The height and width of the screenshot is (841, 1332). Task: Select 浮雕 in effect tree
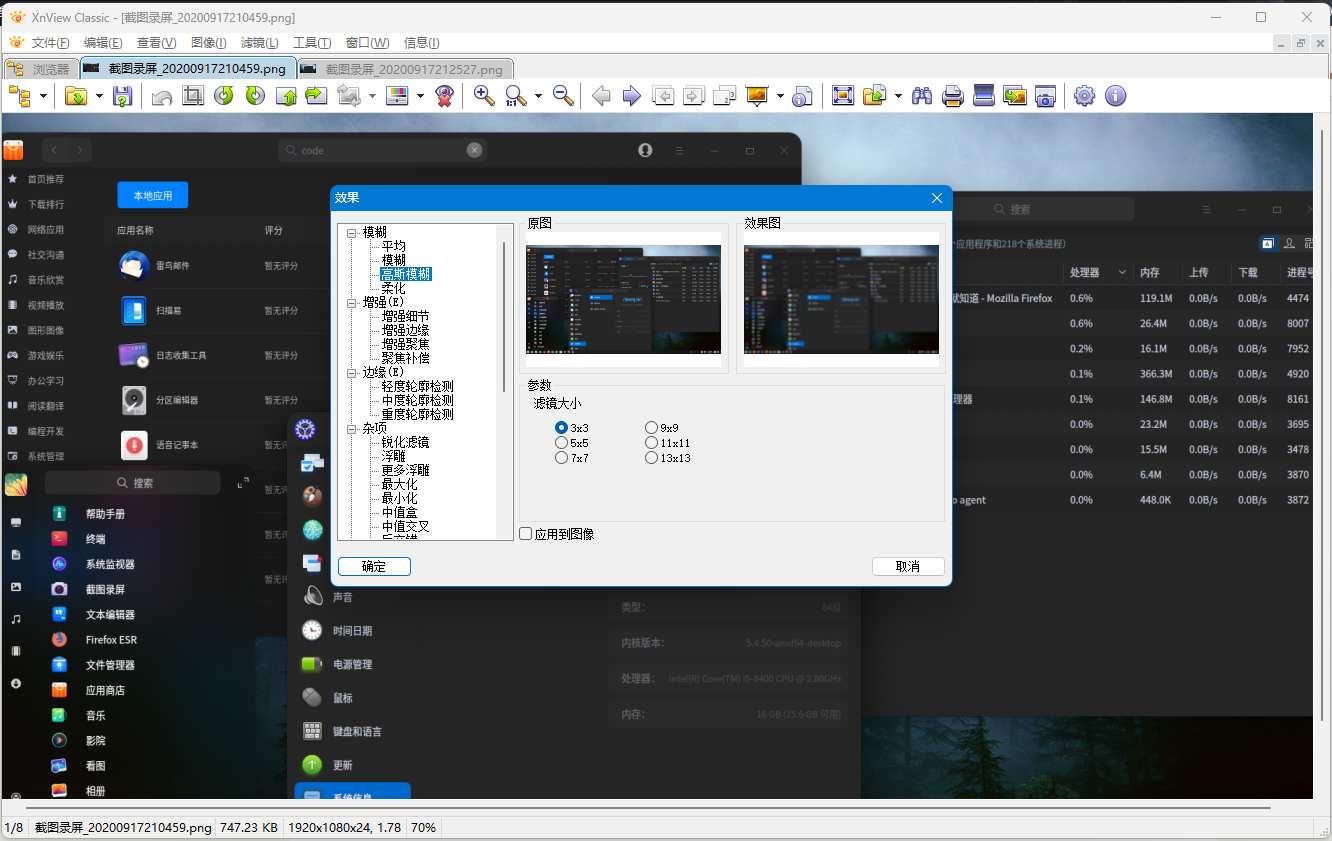coord(394,456)
